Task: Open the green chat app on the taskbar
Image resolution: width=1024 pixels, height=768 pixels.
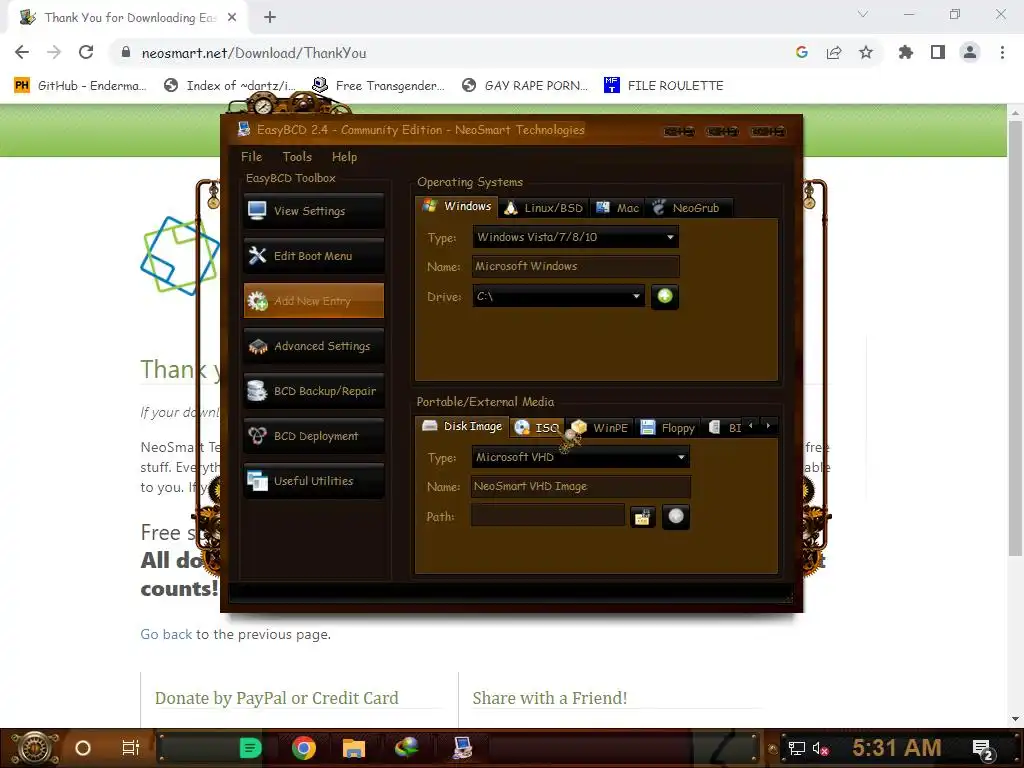Action: [250, 748]
